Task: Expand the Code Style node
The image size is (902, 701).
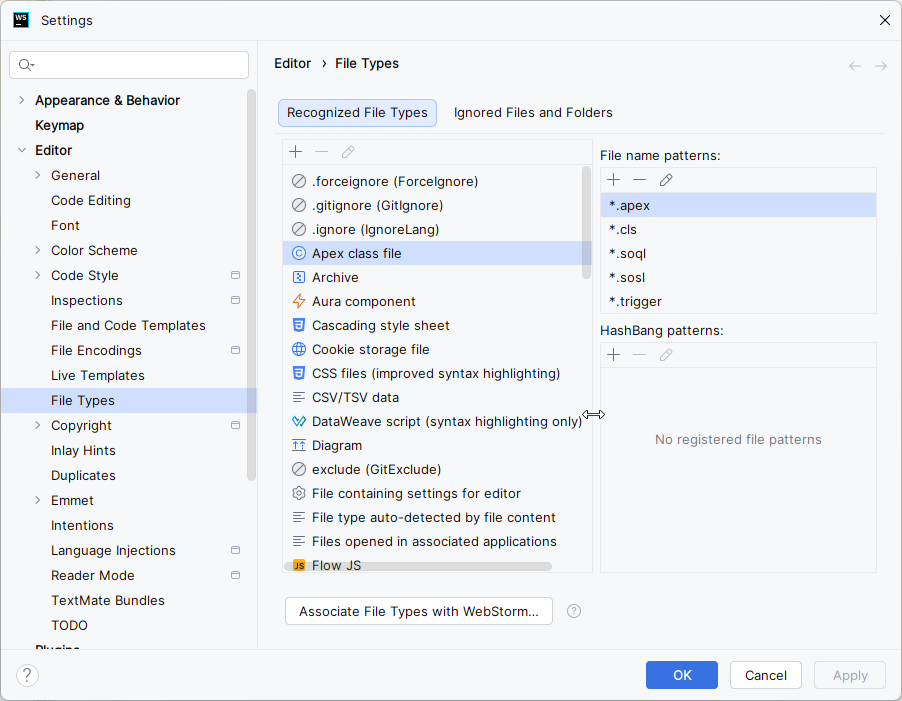Action: click(37, 275)
